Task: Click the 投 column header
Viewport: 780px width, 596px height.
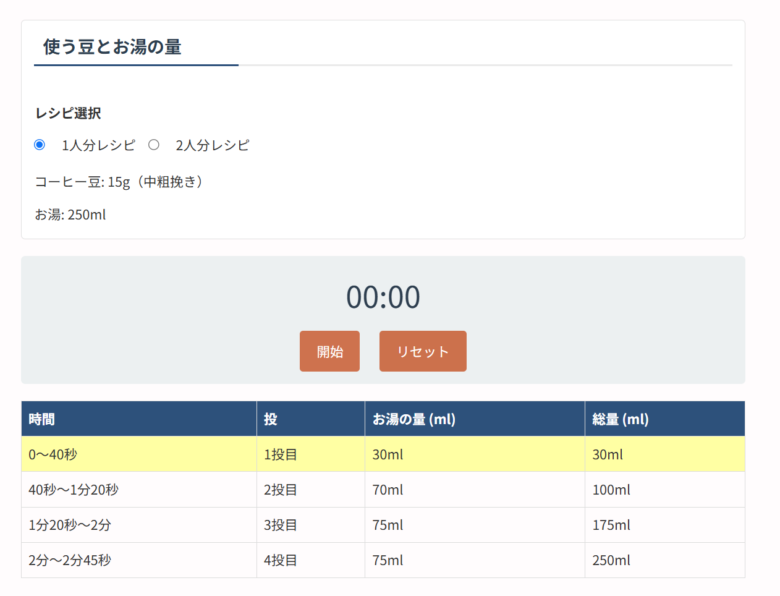Action: pos(271,419)
